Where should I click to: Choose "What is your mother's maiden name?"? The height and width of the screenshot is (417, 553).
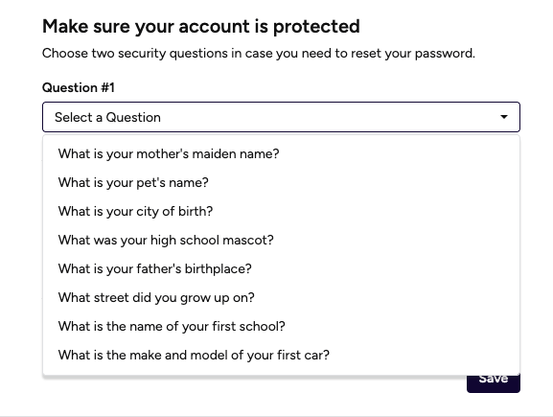tap(281, 154)
